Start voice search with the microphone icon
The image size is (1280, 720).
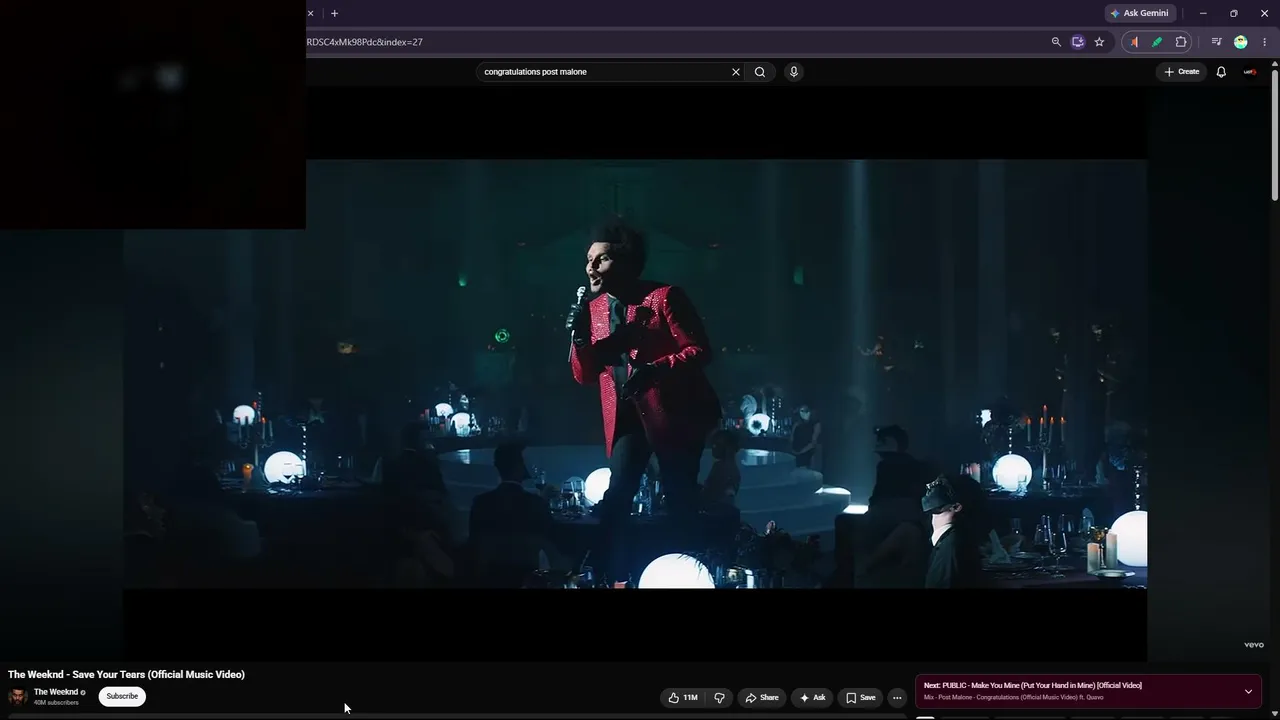coord(794,72)
